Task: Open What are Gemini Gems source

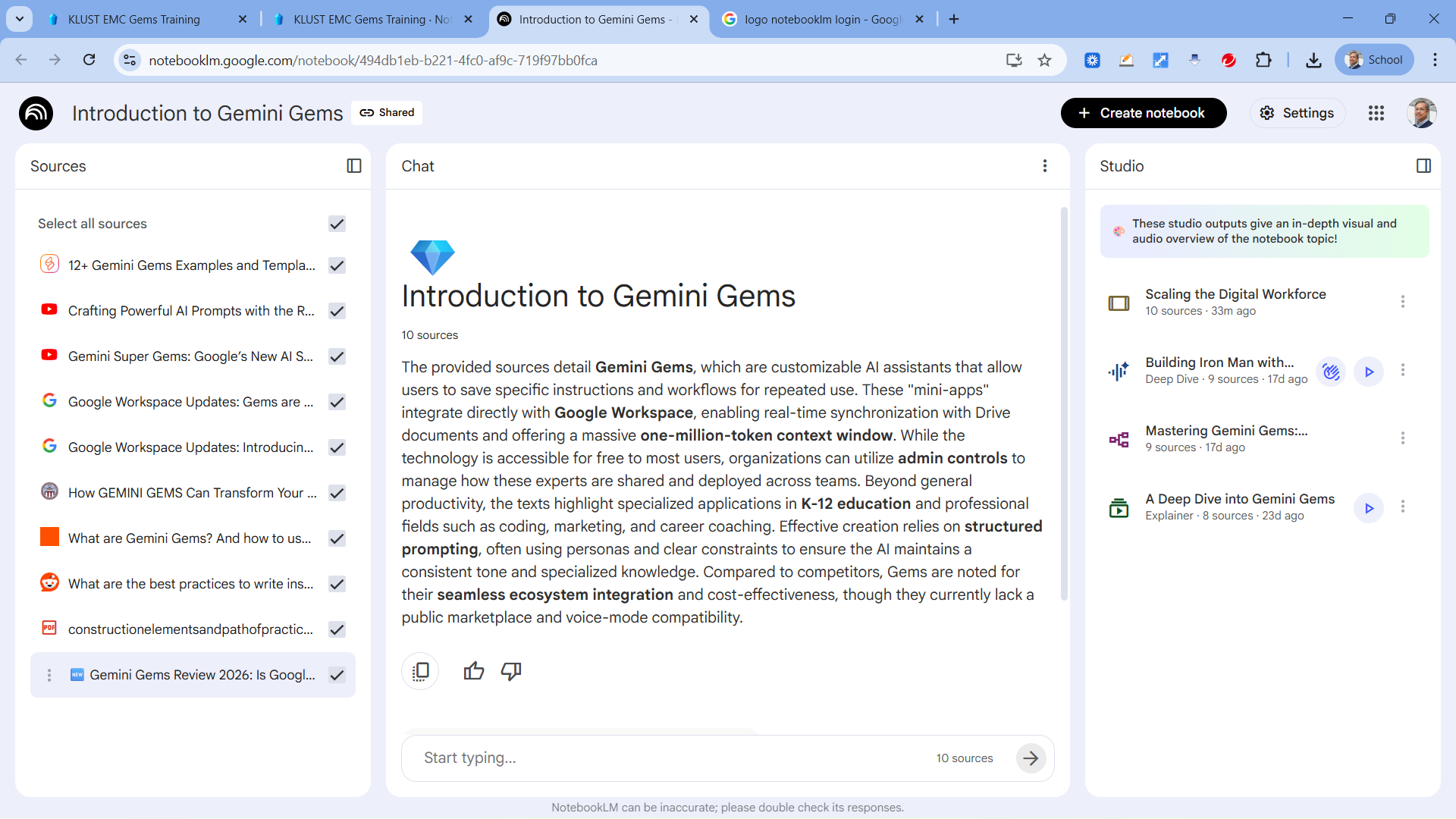Action: [x=190, y=538]
